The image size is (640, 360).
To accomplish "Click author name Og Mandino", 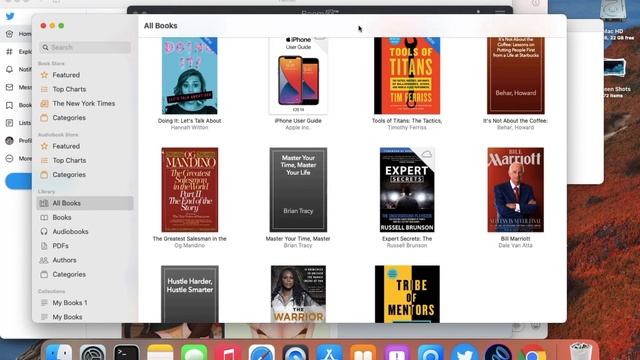I will click(189, 246).
